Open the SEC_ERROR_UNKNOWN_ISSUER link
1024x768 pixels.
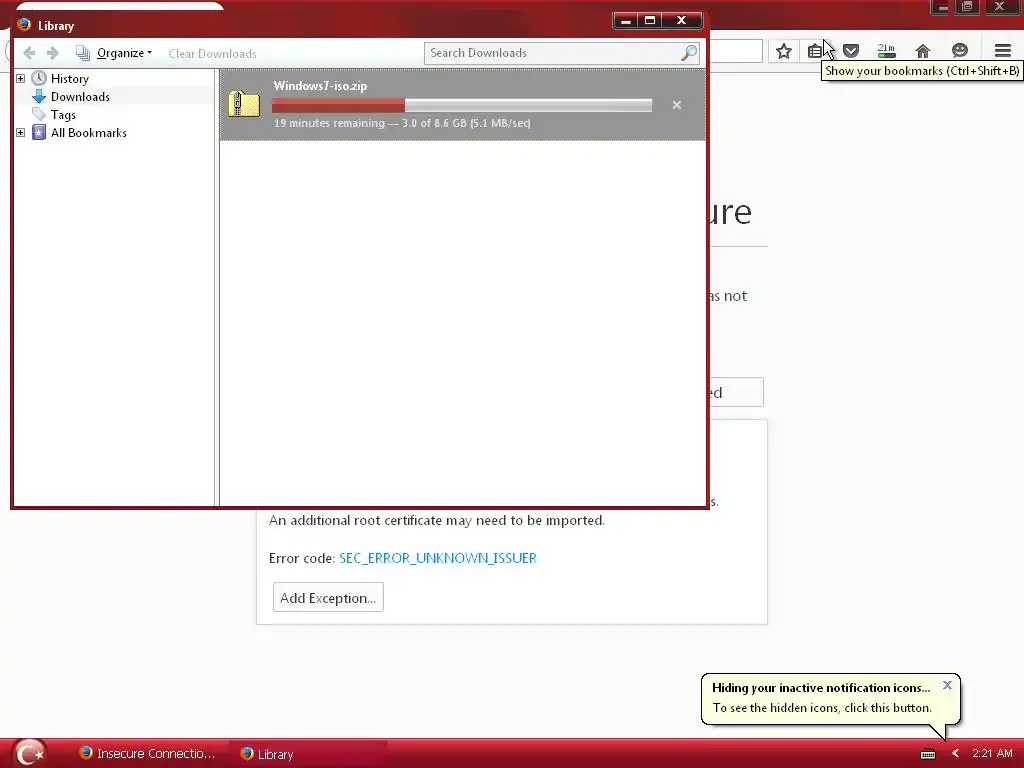438,558
